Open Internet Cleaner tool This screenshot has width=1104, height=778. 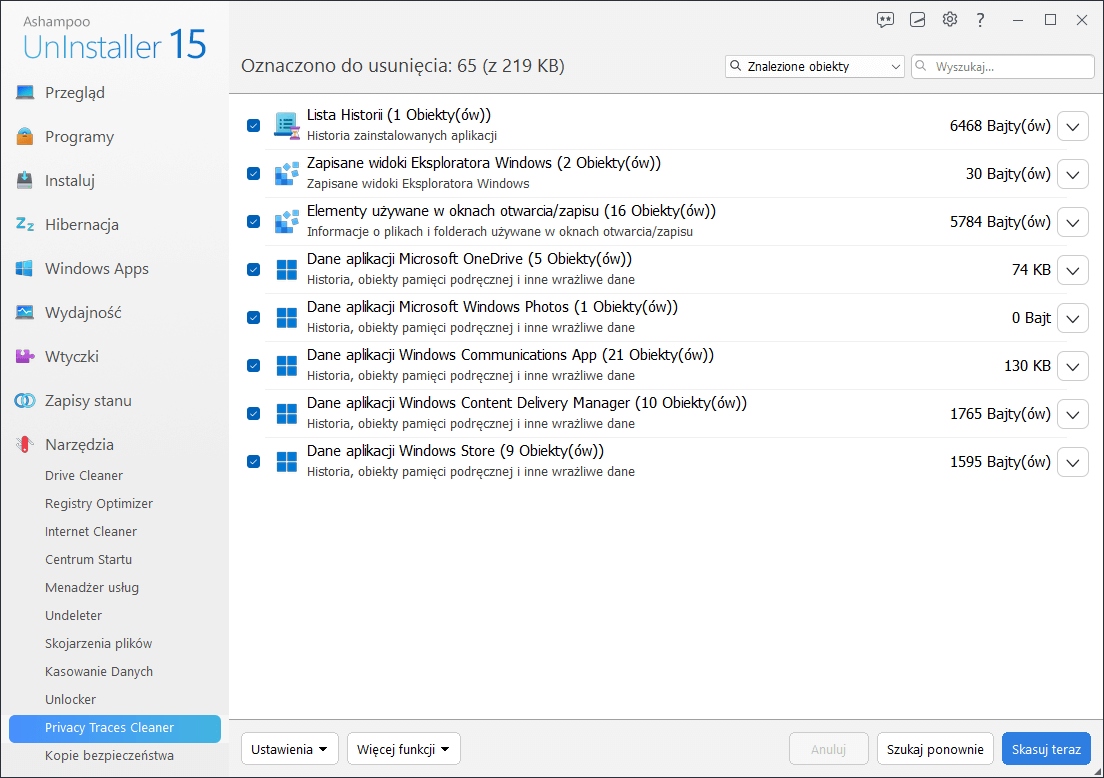[x=91, y=532]
